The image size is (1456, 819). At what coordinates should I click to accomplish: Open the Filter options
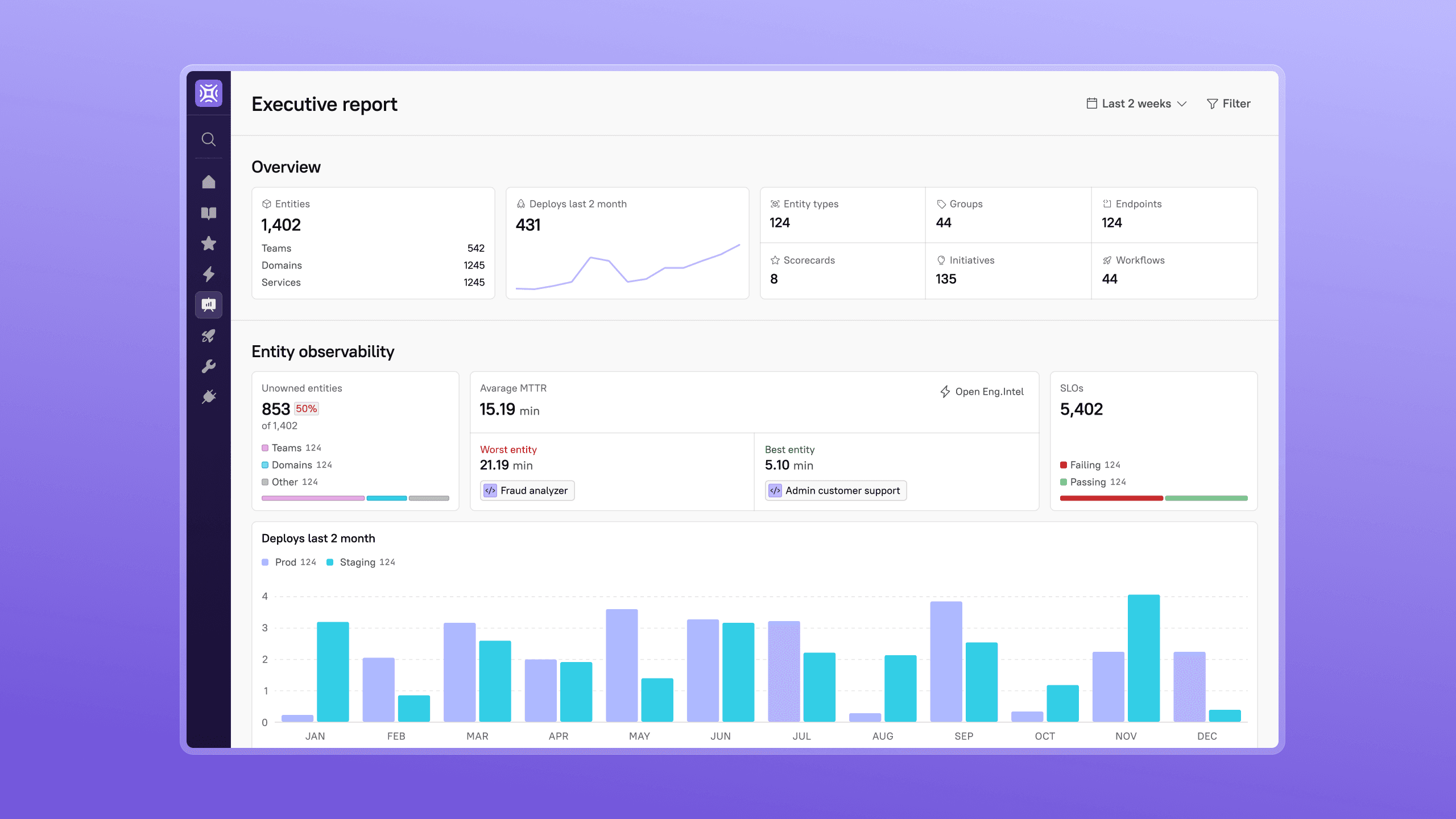[1228, 104]
